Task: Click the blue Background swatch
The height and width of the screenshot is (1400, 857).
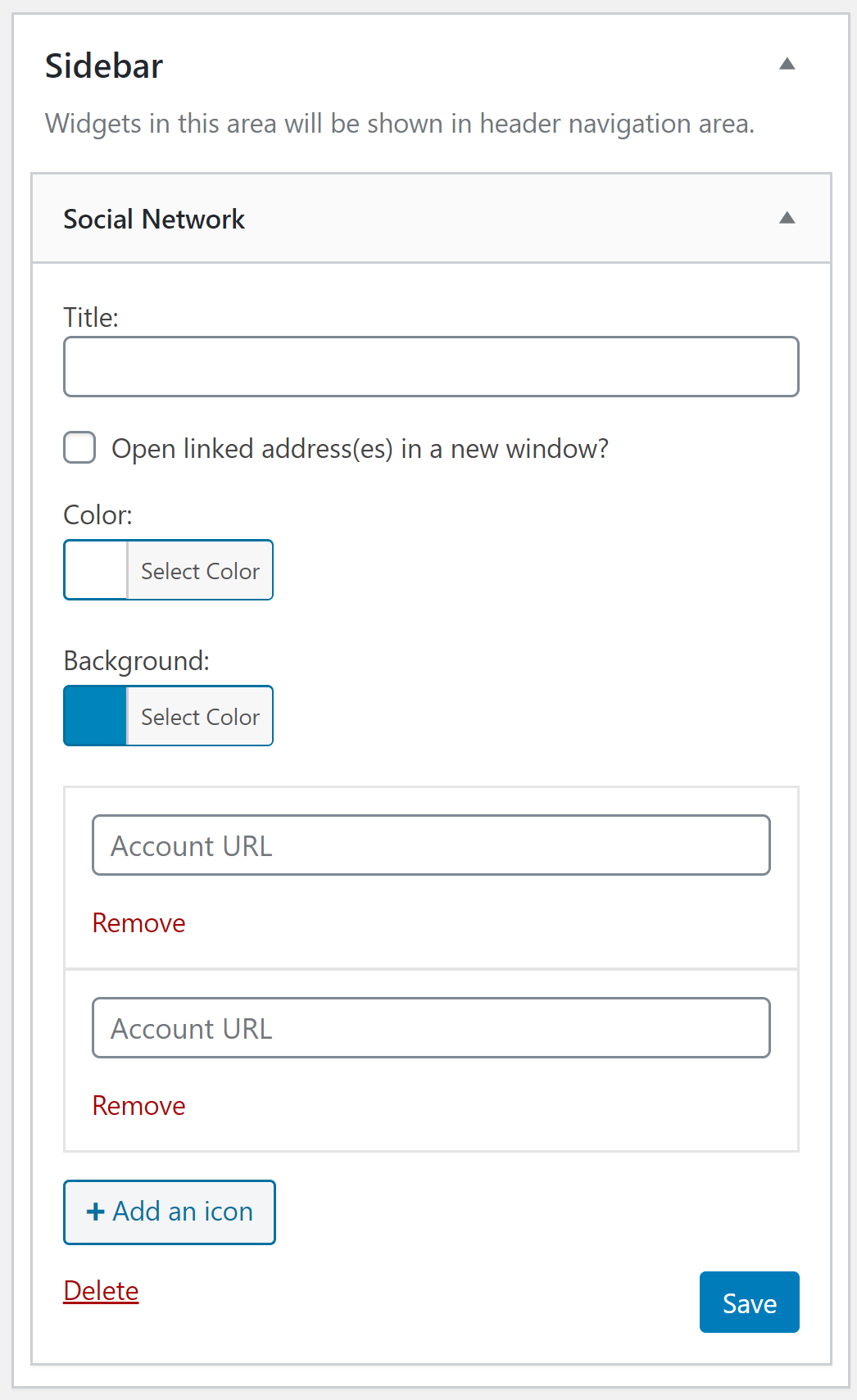Action: click(96, 716)
